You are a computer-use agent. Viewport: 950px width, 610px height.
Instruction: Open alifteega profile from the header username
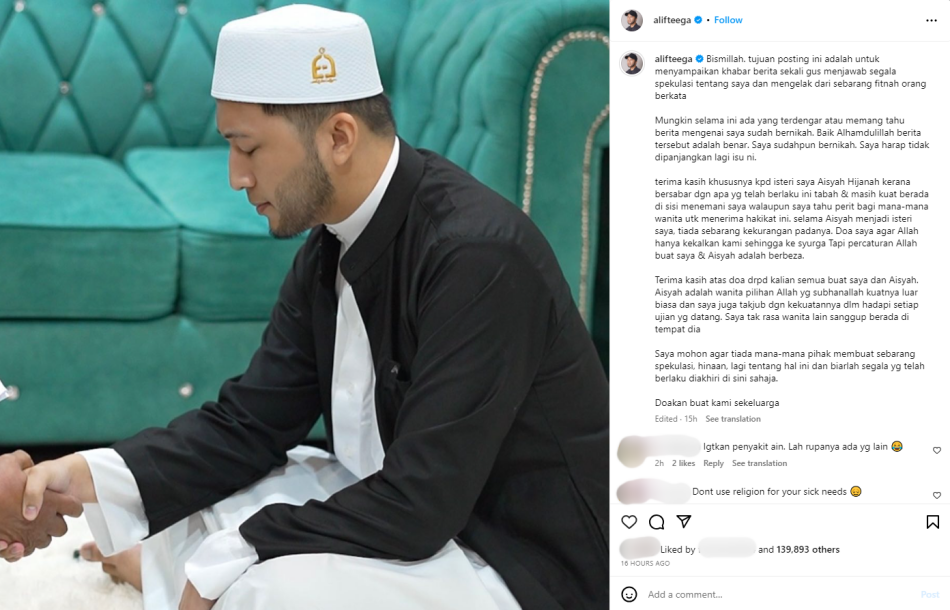pyautogui.click(x=672, y=20)
